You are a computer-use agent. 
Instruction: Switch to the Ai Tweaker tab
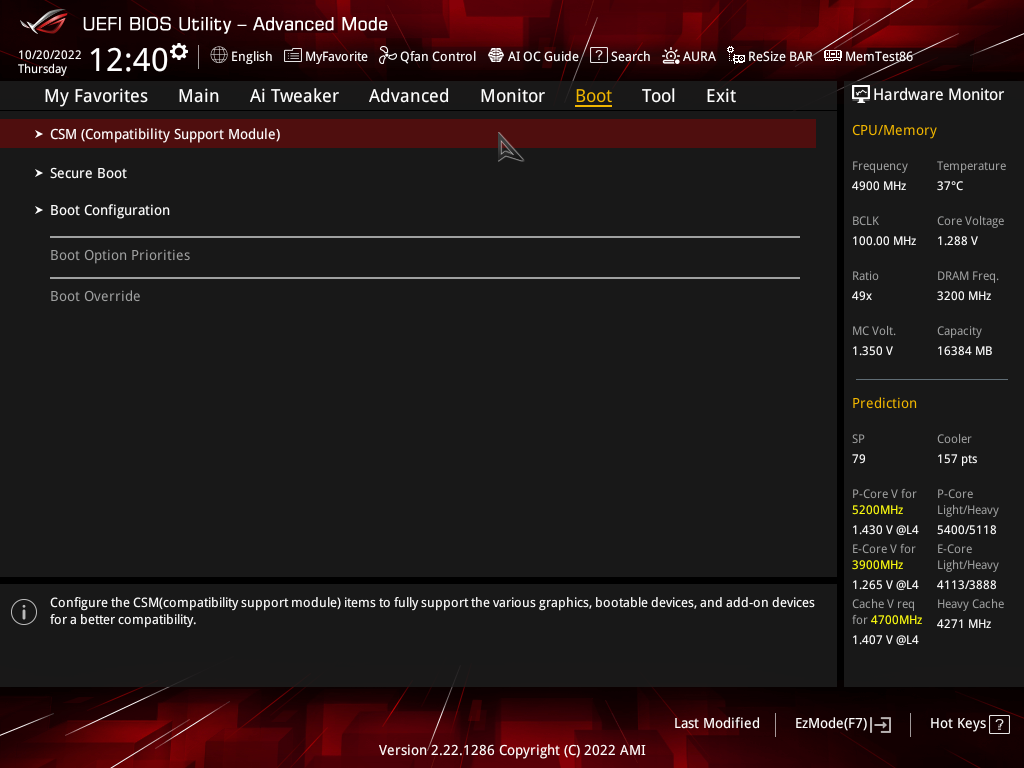click(294, 96)
